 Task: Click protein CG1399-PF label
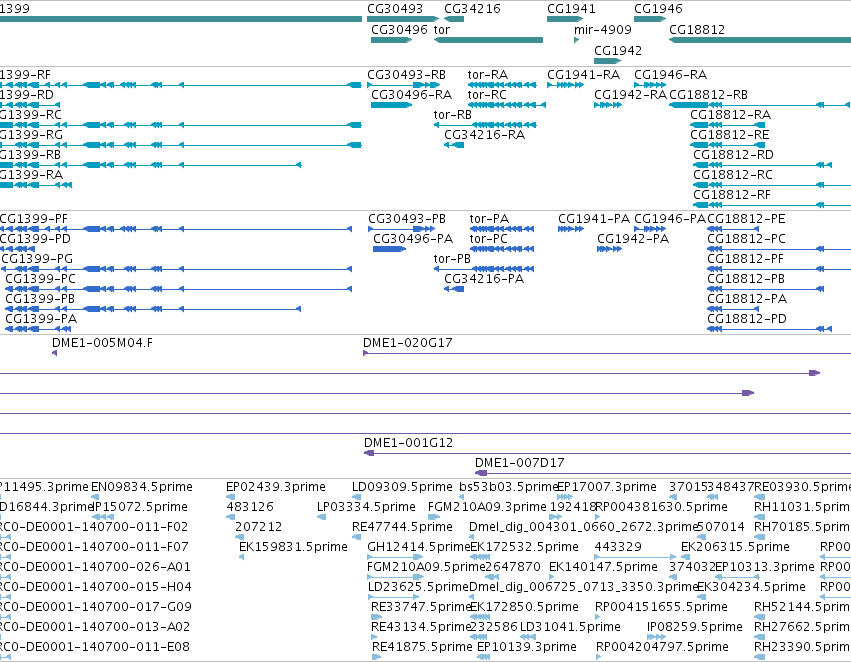pos(34,219)
